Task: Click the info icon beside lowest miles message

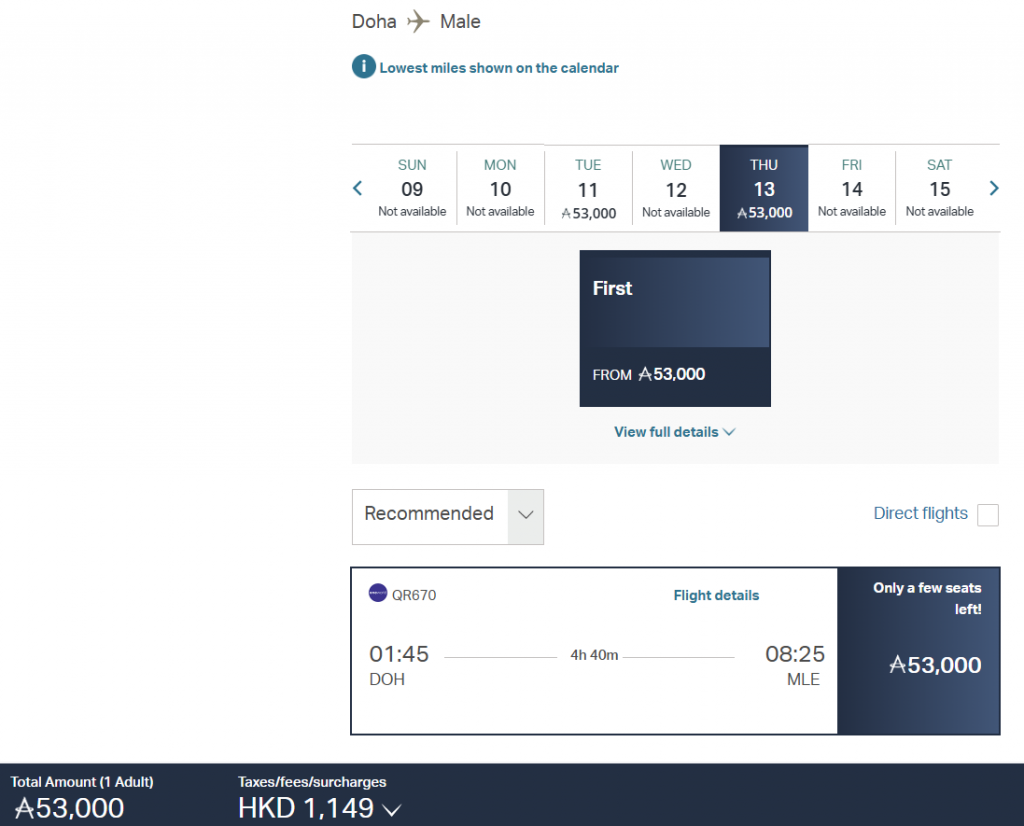Action: pos(363,67)
